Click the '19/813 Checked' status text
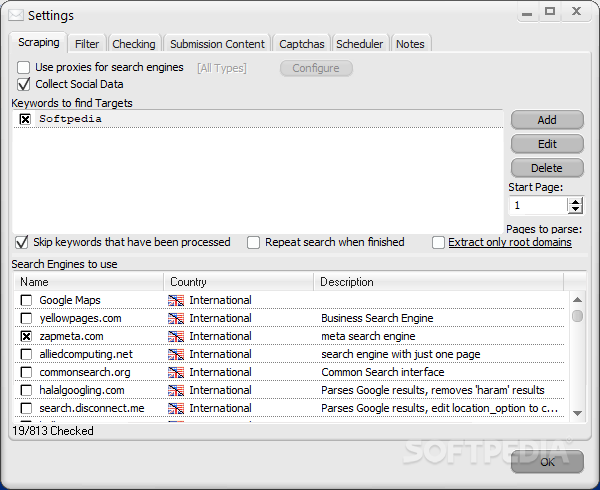 (x=53, y=431)
